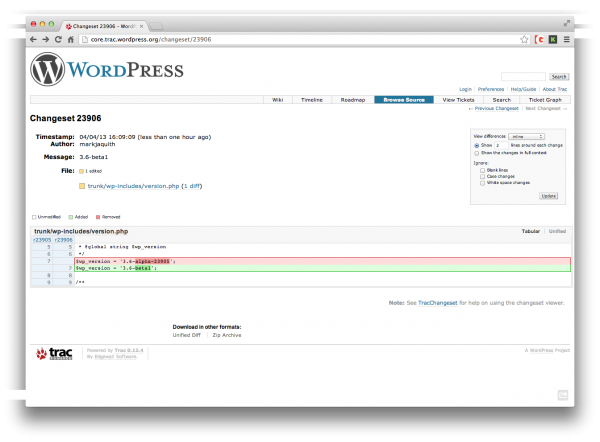Switch diff view to Tabular
This screenshot has width=600, height=442.
pos(531,231)
